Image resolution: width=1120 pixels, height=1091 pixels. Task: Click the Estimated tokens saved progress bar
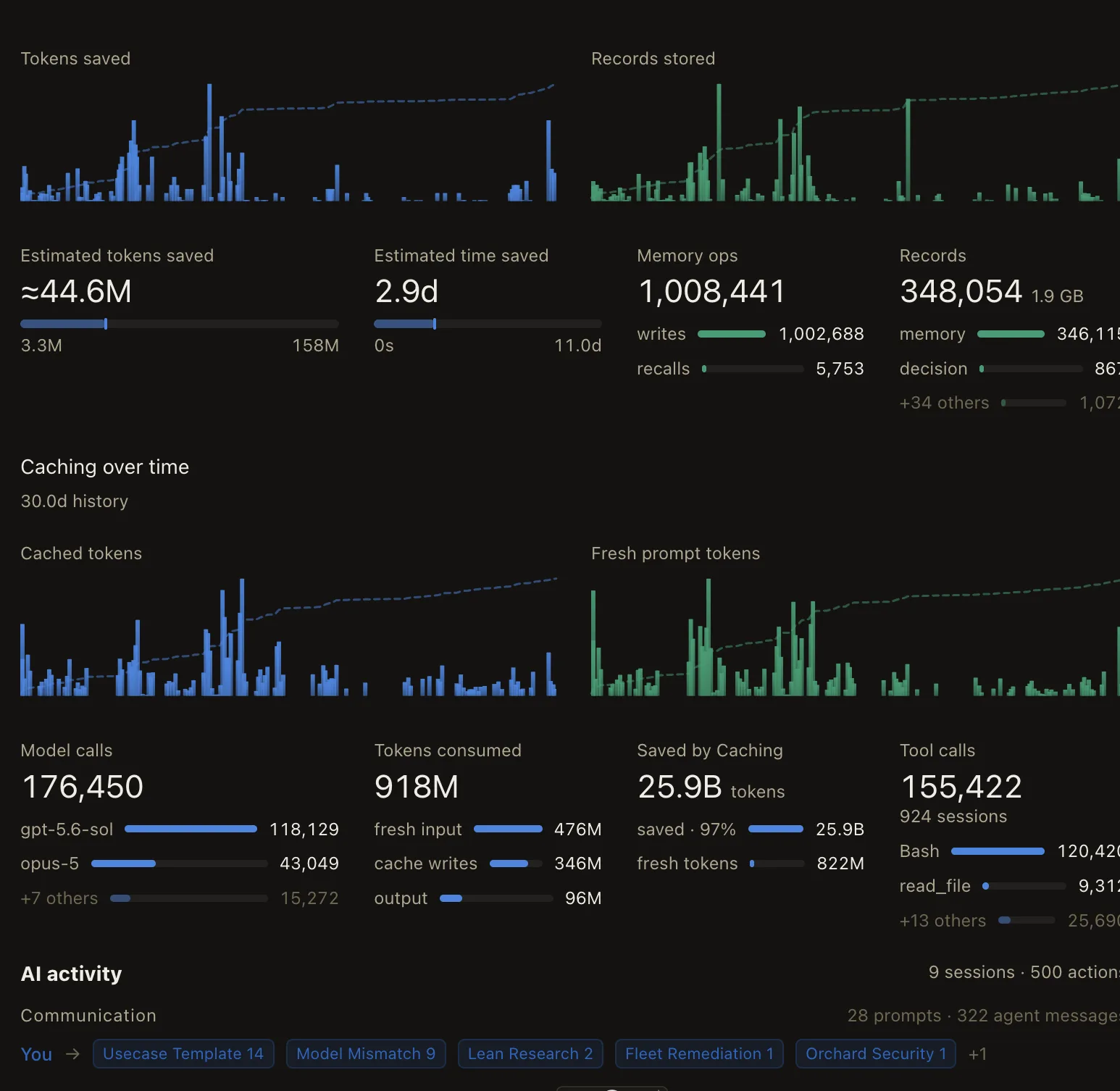tap(180, 324)
